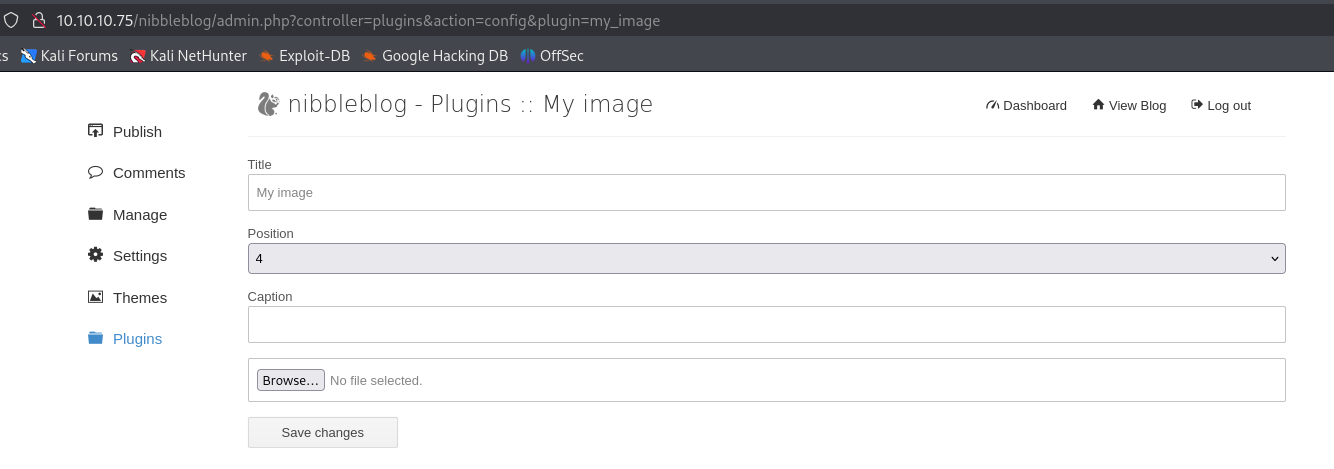The image size is (1334, 469).
Task: Open the Exploit-DB bookmark
Action: pyautogui.click(x=304, y=56)
